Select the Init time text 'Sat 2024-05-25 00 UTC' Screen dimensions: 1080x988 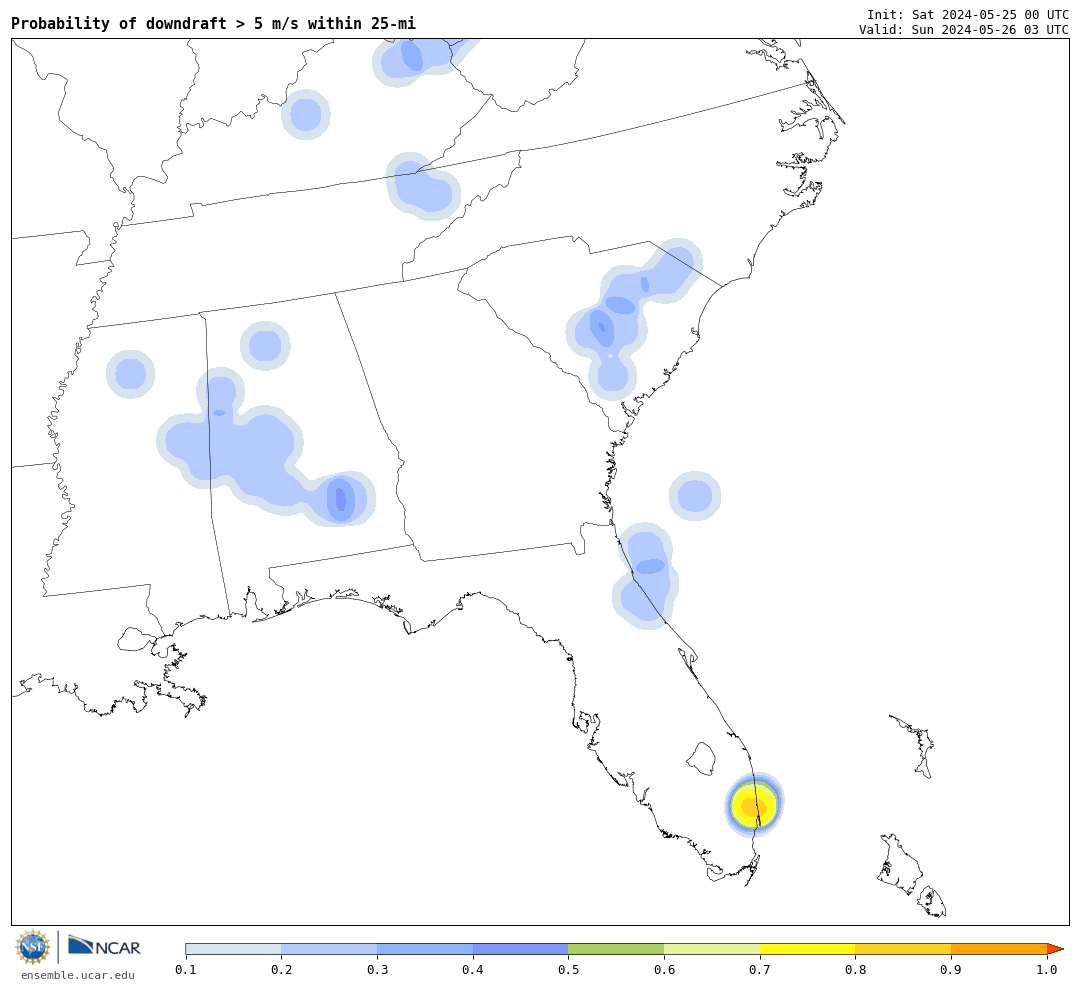[x=990, y=14]
